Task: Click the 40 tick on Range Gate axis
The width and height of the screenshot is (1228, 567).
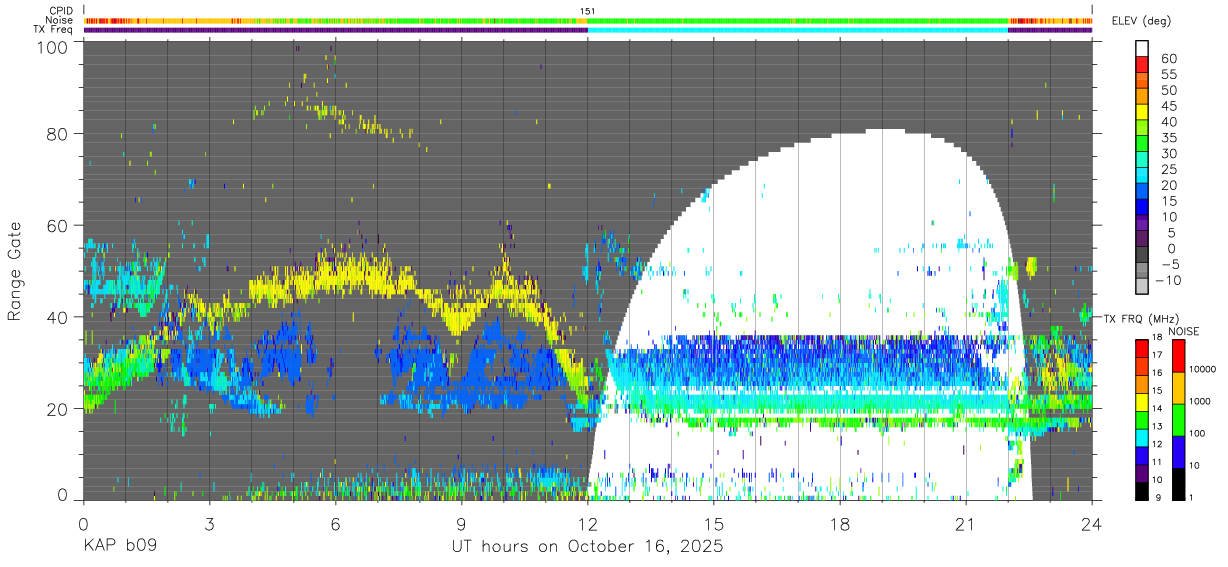Action: click(x=59, y=317)
